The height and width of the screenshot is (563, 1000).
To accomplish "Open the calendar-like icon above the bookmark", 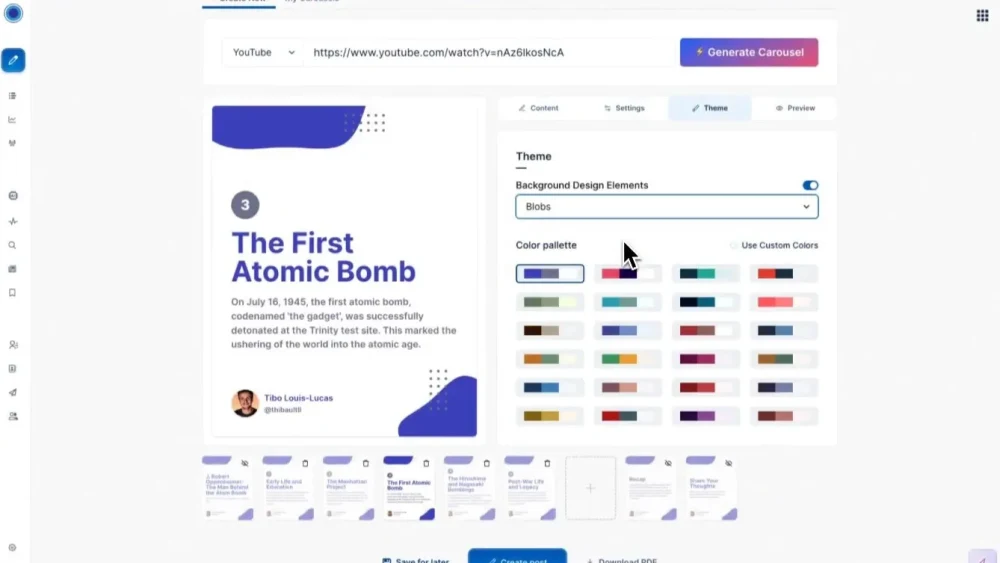I will (x=12, y=269).
